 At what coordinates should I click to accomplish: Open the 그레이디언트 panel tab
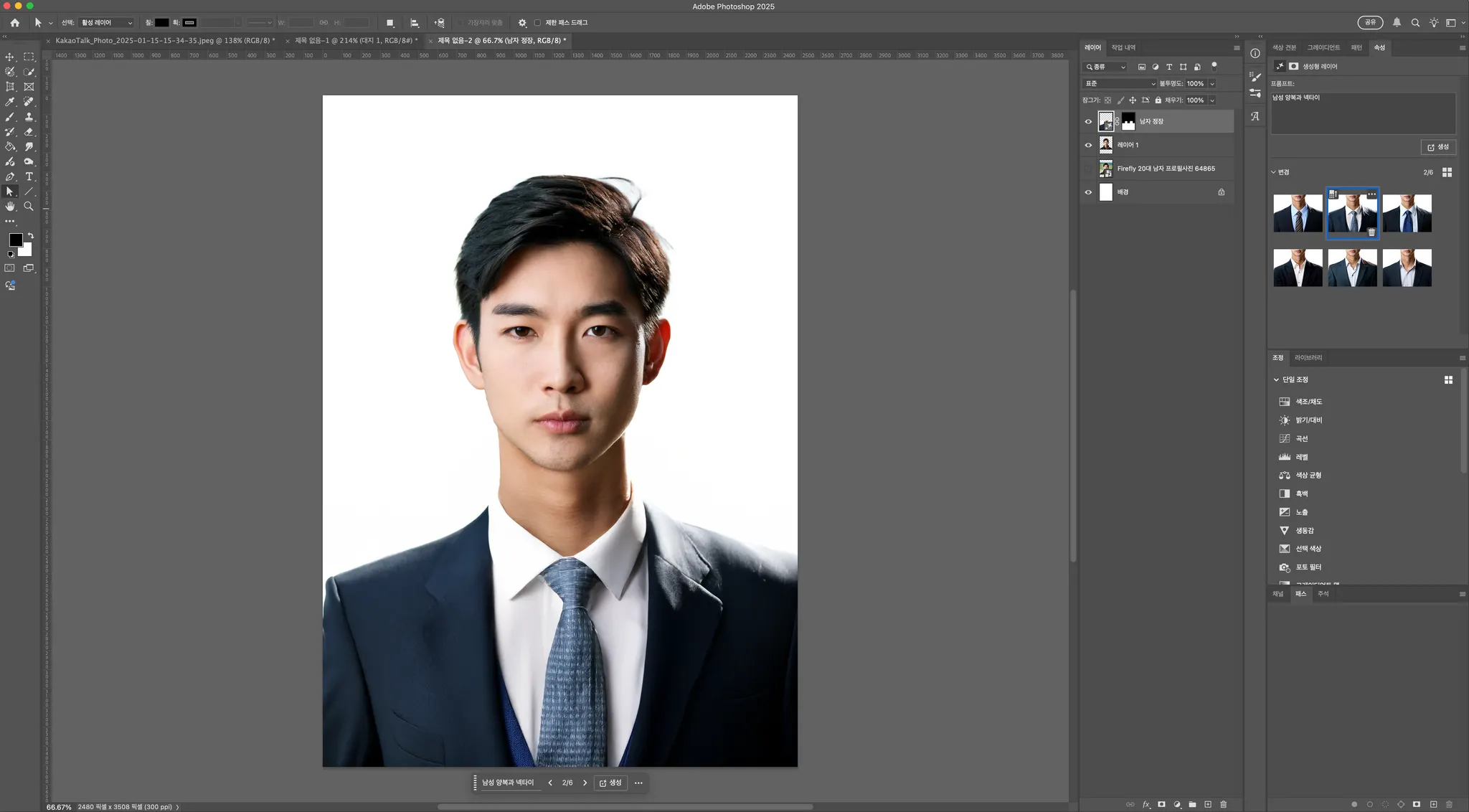(1323, 47)
